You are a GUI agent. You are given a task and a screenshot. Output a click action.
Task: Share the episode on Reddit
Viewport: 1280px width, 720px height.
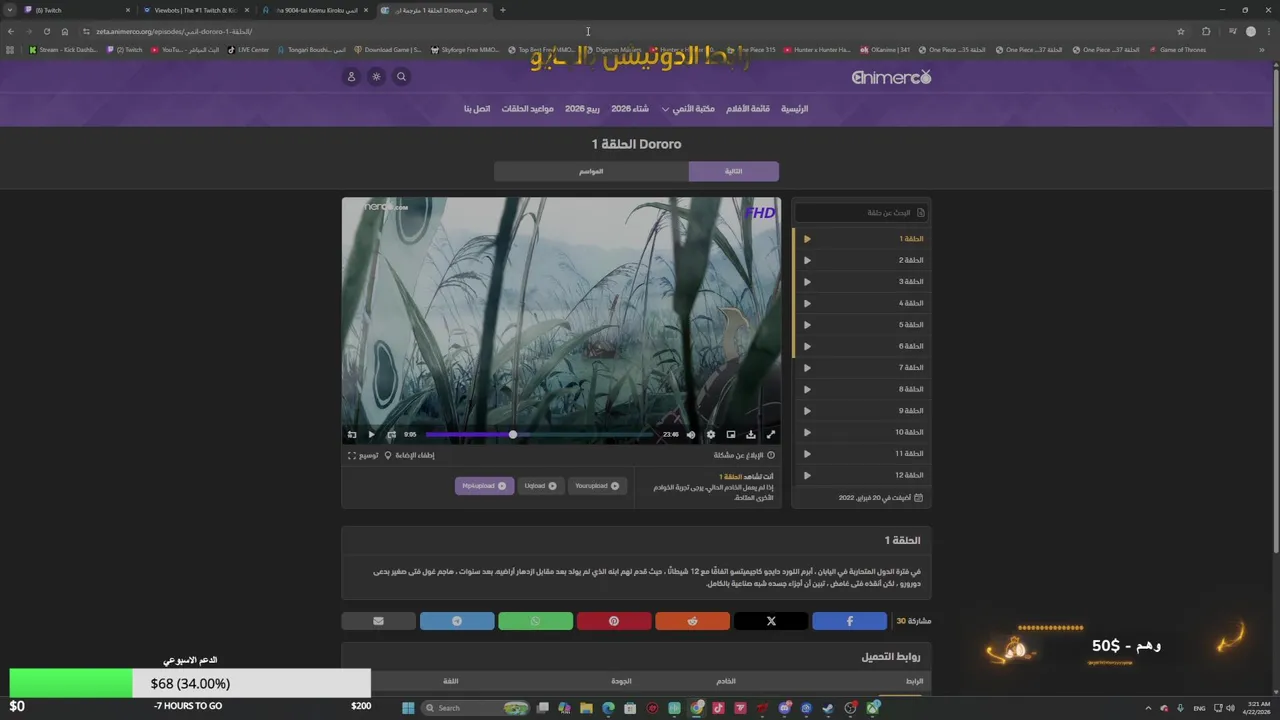pos(692,621)
